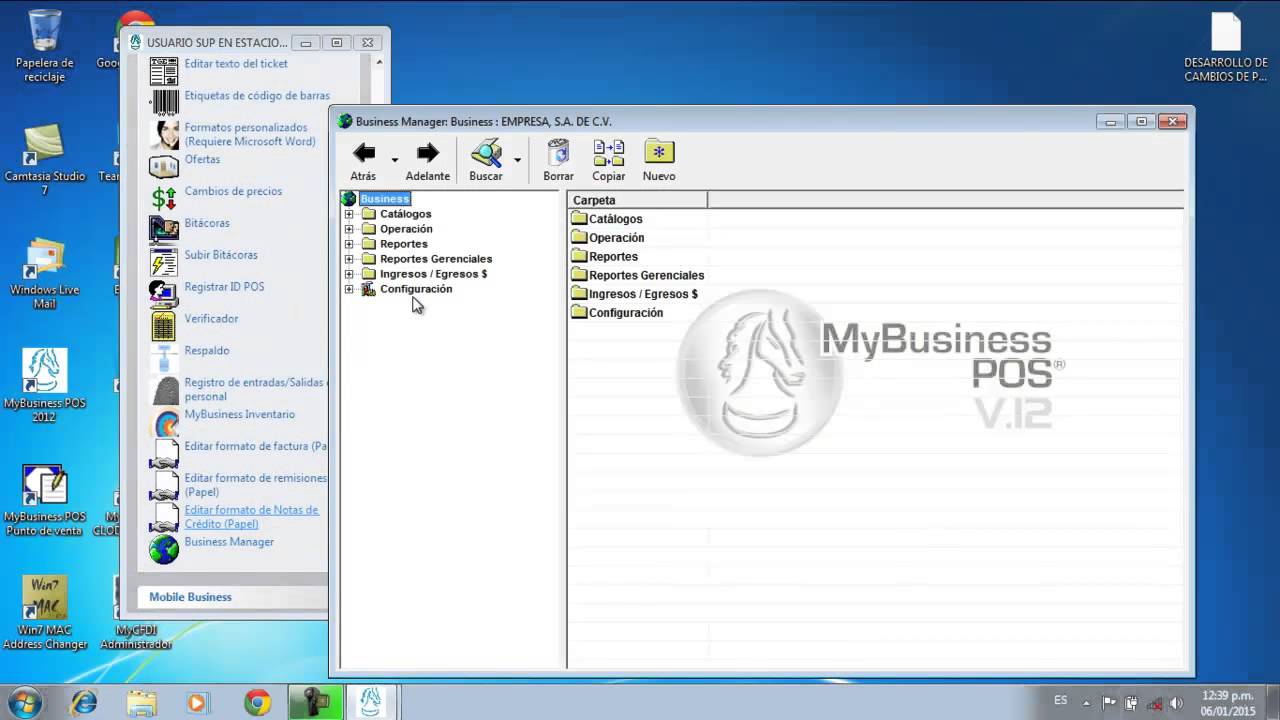Image resolution: width=1280 pixels, height=720 pixels.
Task: Open the Bitácoras link
Action: (207, 224)
